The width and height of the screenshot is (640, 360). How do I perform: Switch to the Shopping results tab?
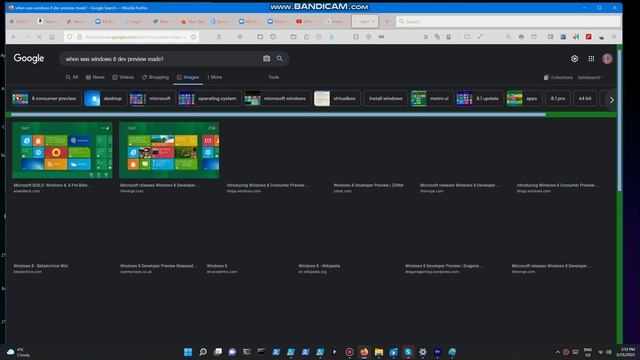[x=155, y=77]
